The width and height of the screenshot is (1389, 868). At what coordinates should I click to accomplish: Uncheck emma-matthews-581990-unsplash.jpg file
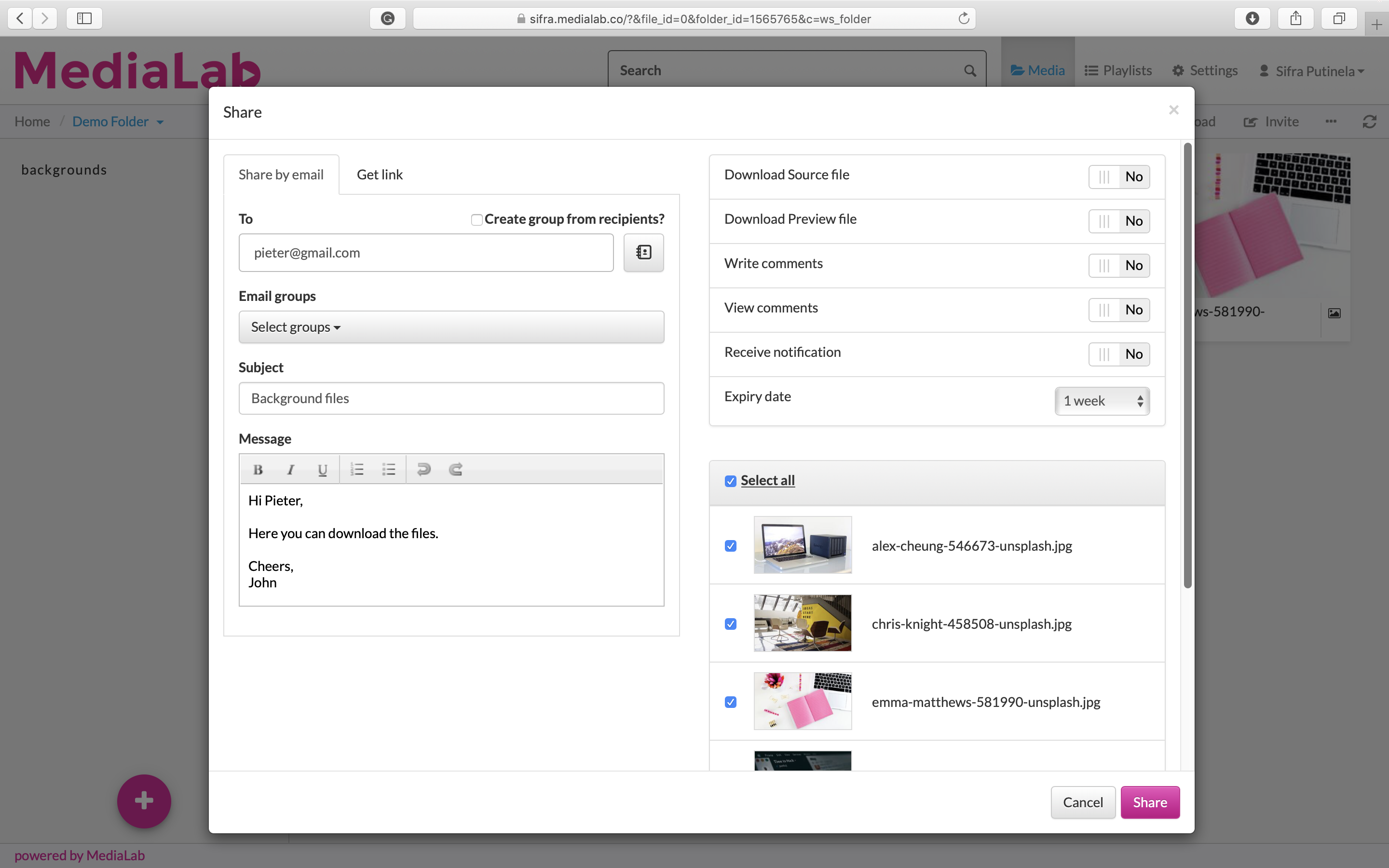[x=731, y=702]
